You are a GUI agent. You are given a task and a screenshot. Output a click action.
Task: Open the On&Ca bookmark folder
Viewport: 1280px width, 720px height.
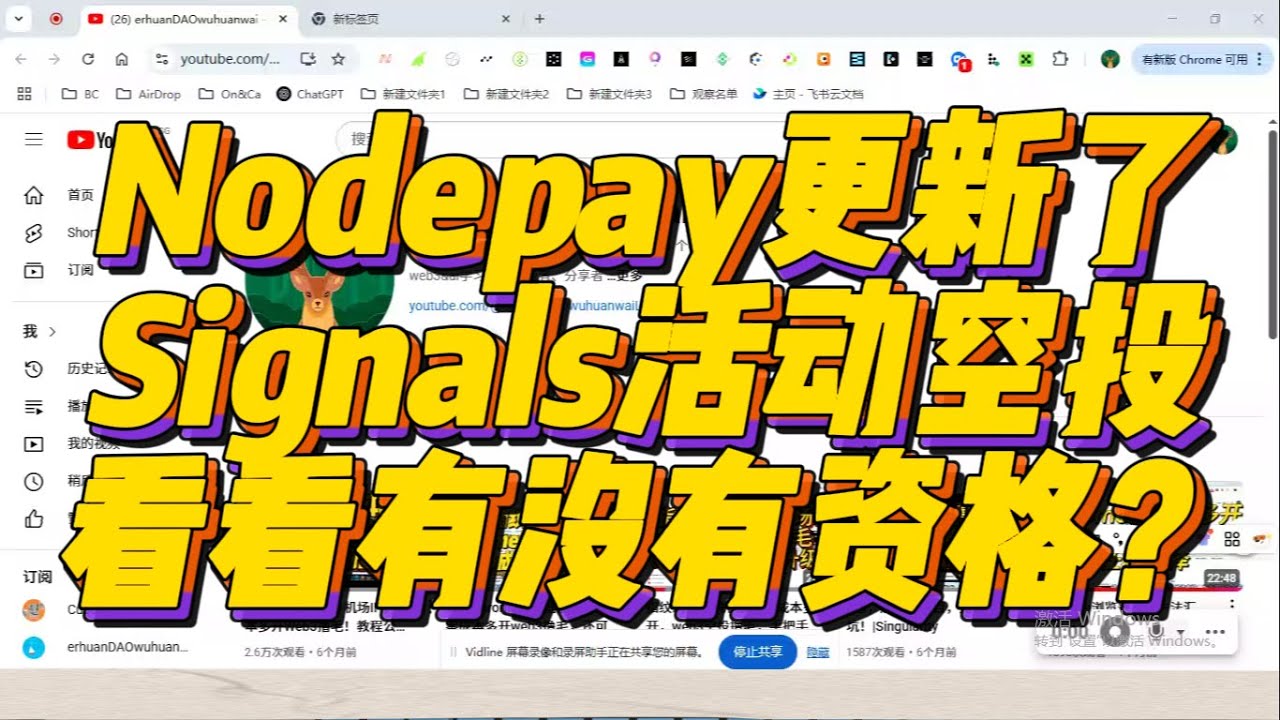click(230, 94)
